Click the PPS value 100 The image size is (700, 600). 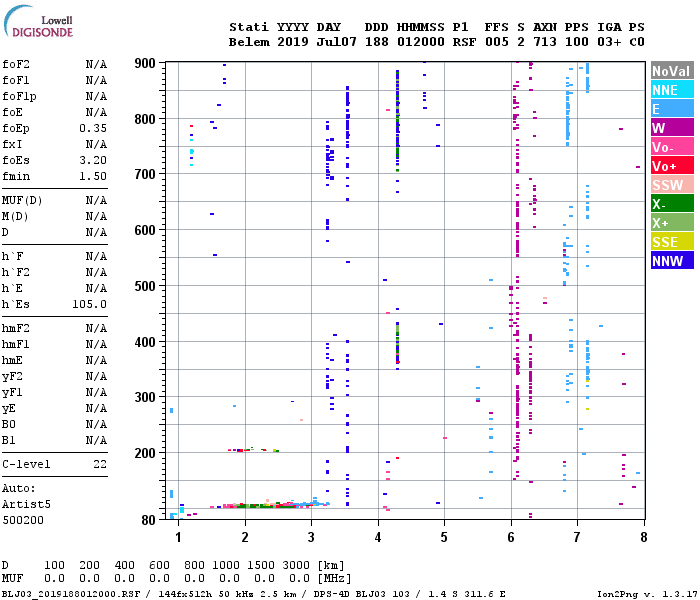click(x=577, y=42)
